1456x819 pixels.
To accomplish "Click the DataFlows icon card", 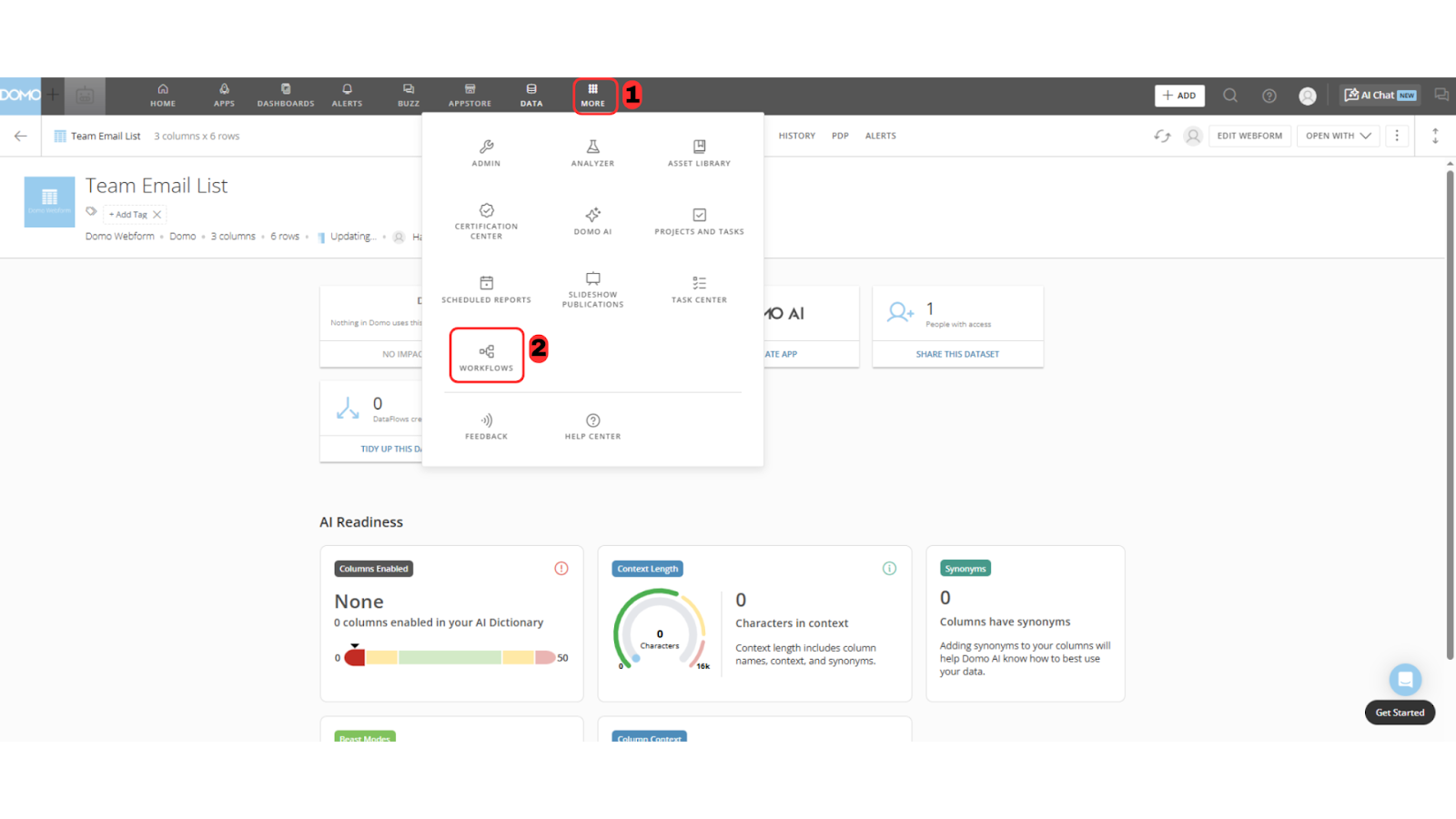I will 348,409.
